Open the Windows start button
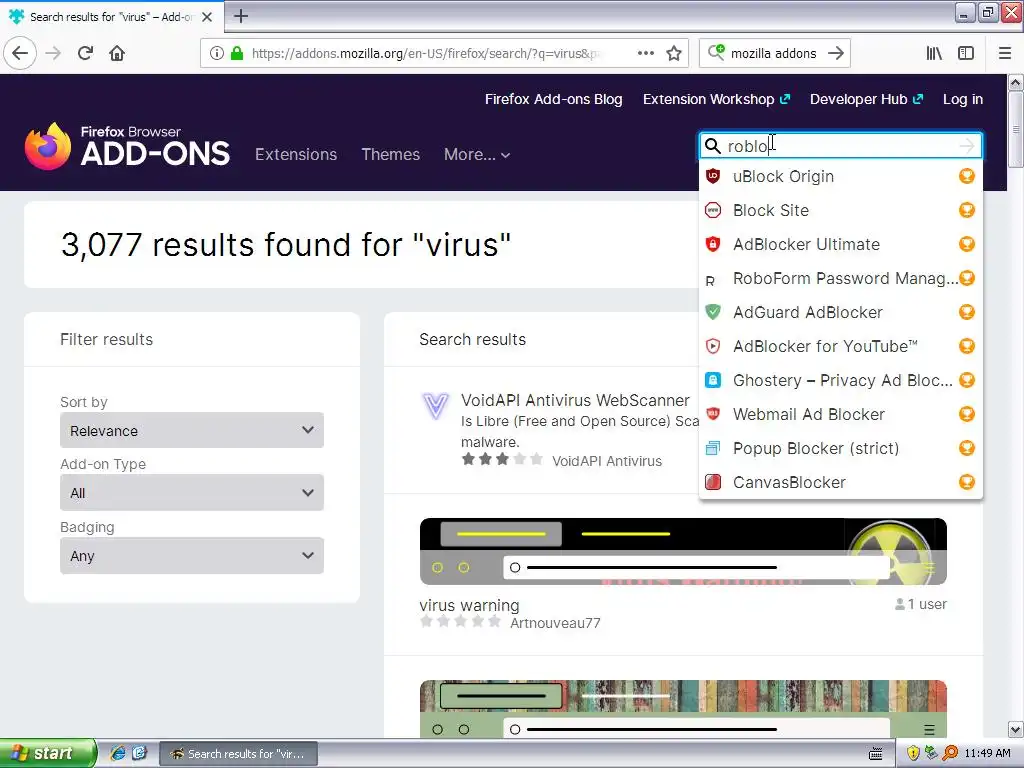 [48, 754]
